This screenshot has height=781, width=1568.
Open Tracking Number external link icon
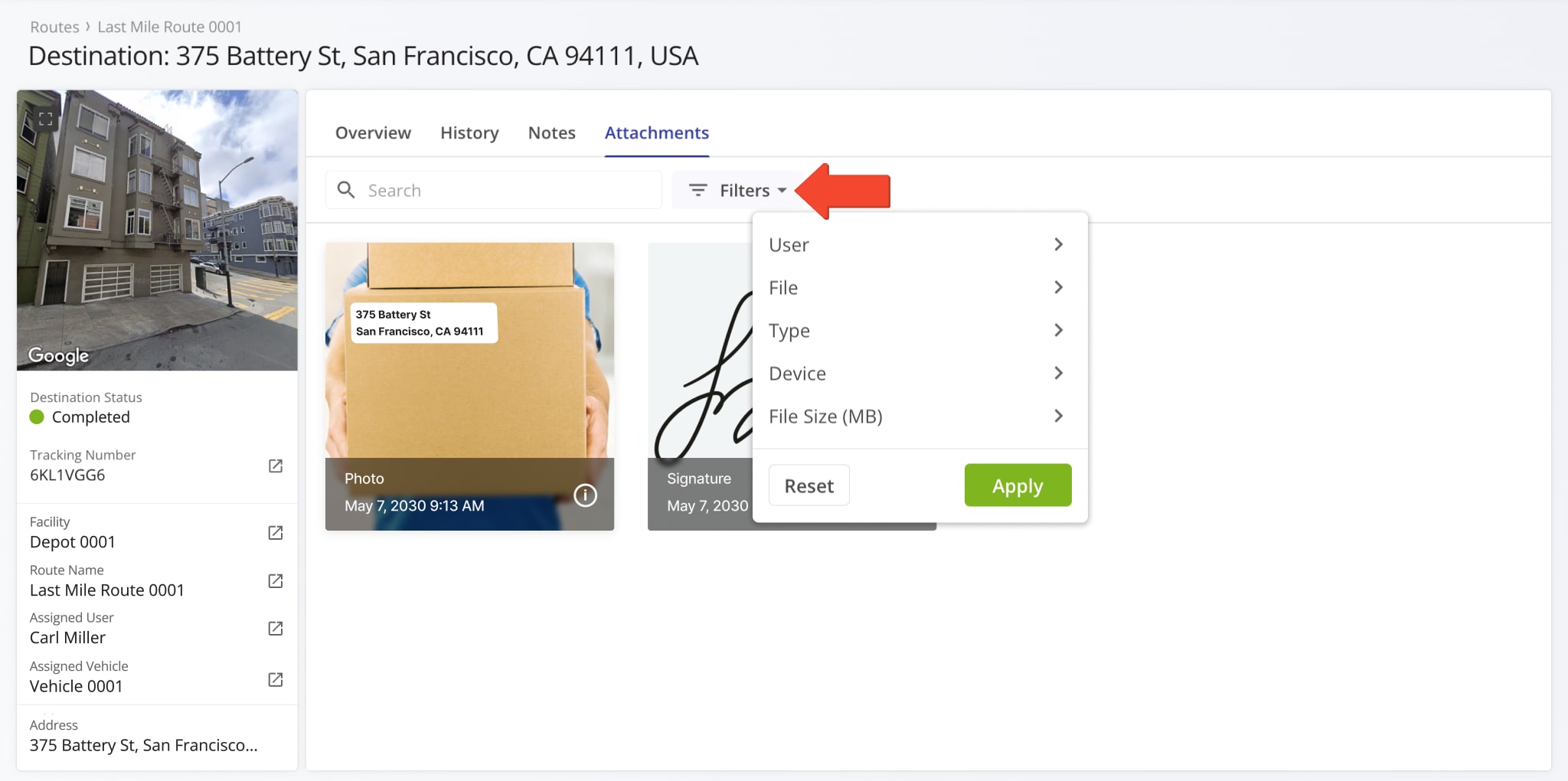276,466
